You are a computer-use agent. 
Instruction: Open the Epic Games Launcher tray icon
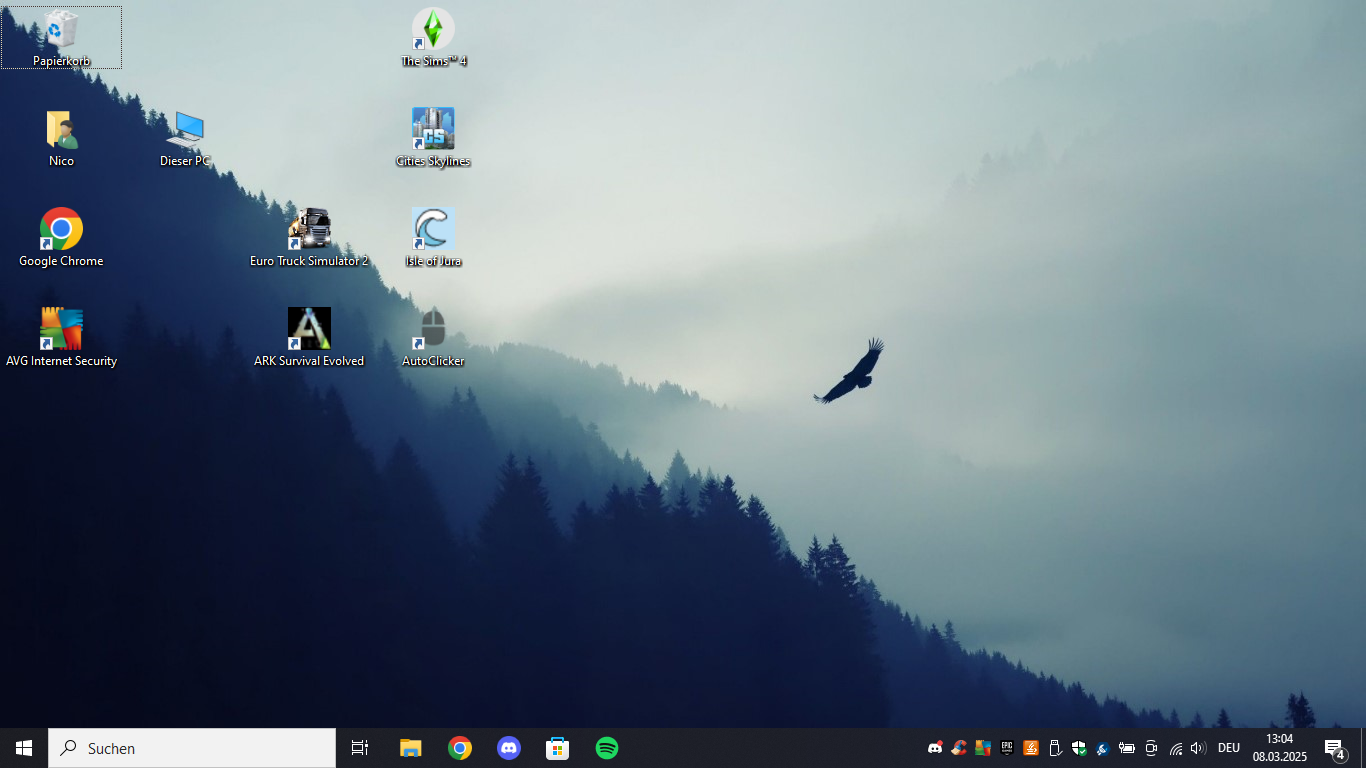point(1006,747)
